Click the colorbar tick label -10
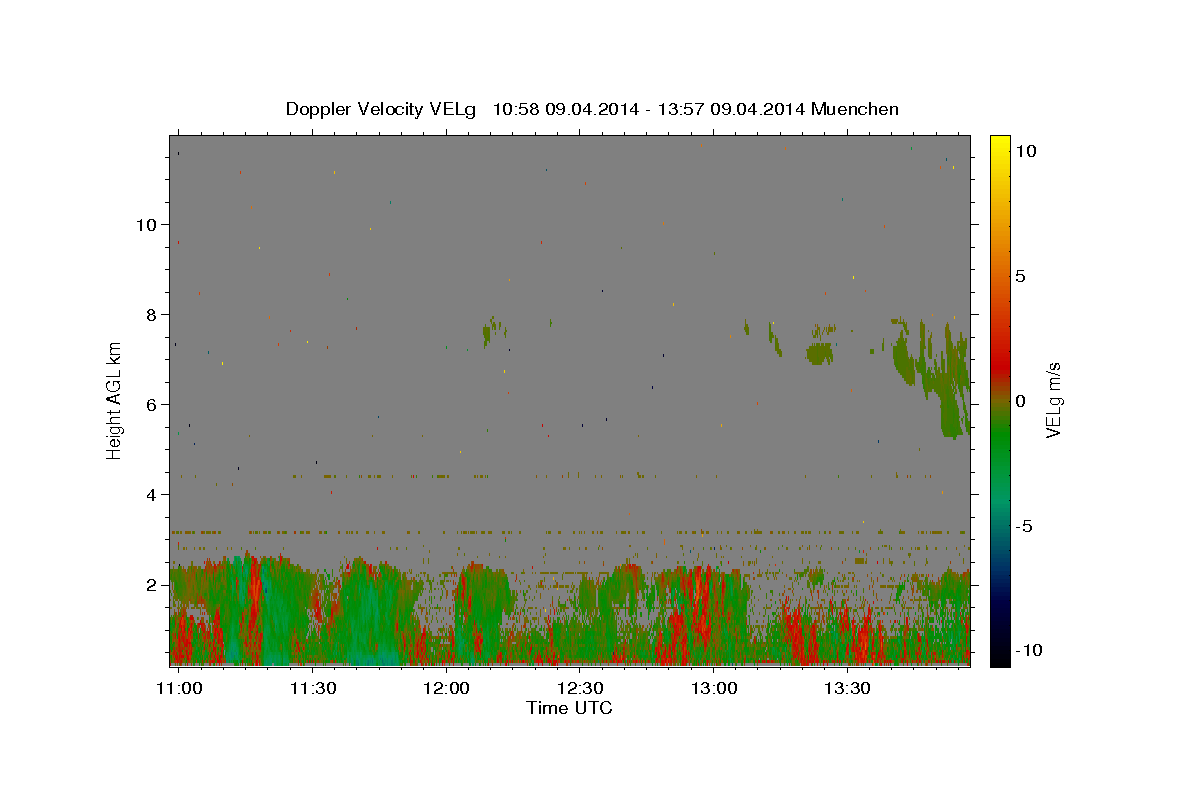The width and height of the screenshot is (1200, 800). [1027, 650]
